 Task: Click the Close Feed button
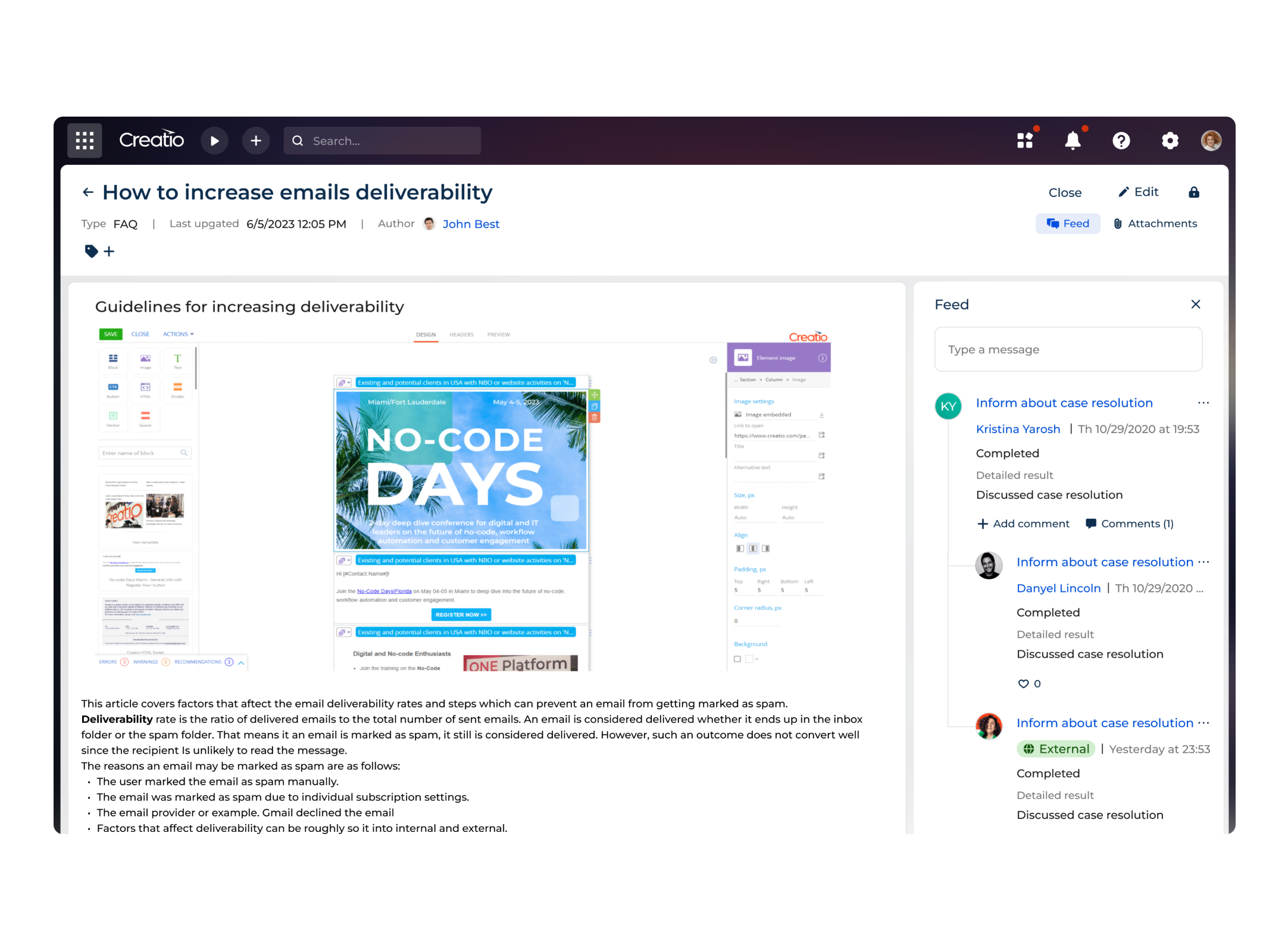(x=1196, y=304)
